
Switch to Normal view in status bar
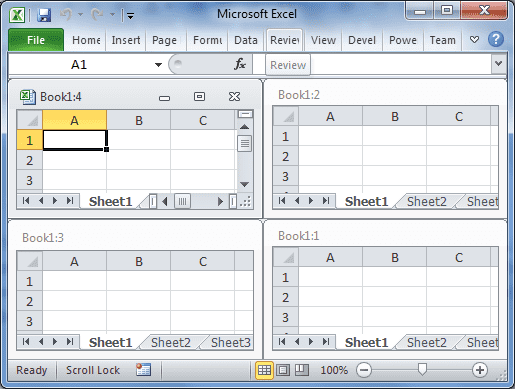pyautogui.click(x=264, y=370)
